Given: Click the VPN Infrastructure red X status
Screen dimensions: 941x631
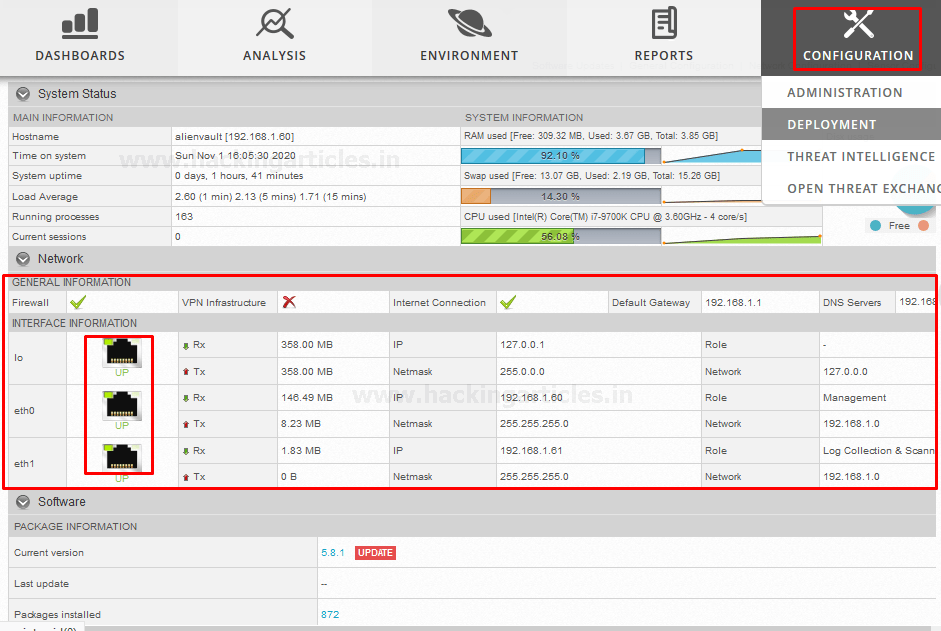Looking at the screenshot, I should [289, 302].
